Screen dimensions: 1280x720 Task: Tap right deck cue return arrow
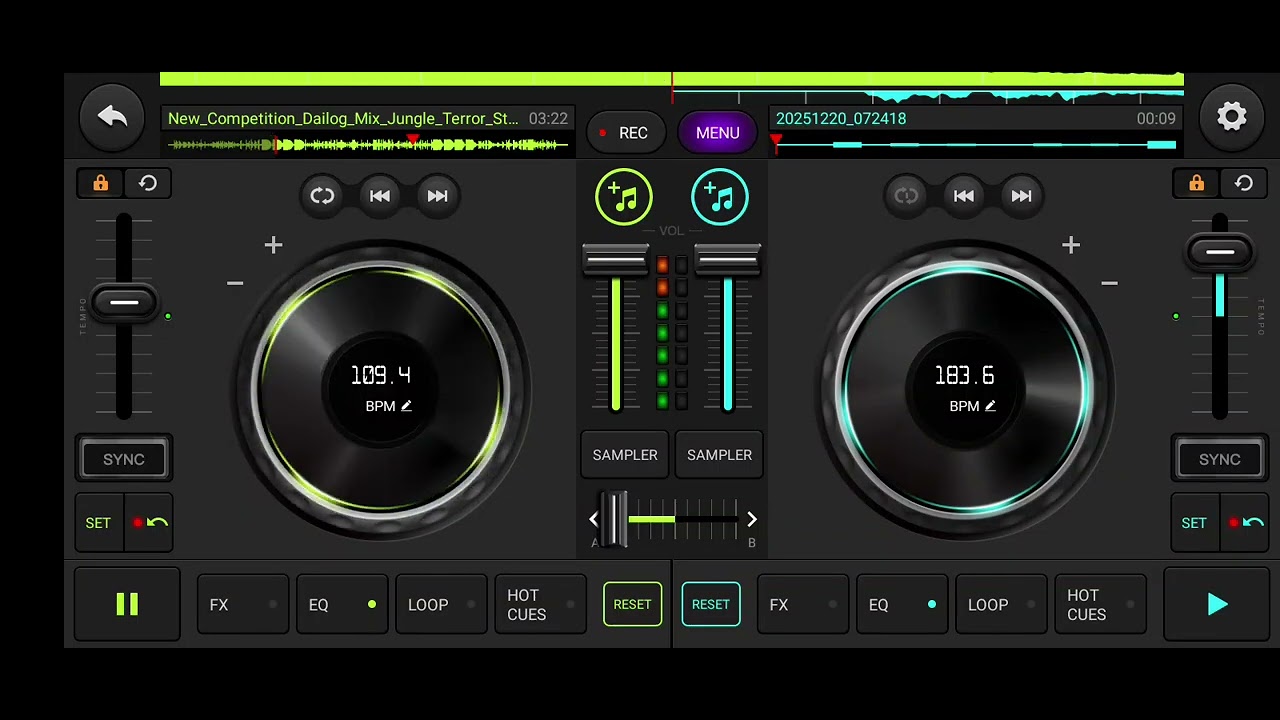[1245, 523]
